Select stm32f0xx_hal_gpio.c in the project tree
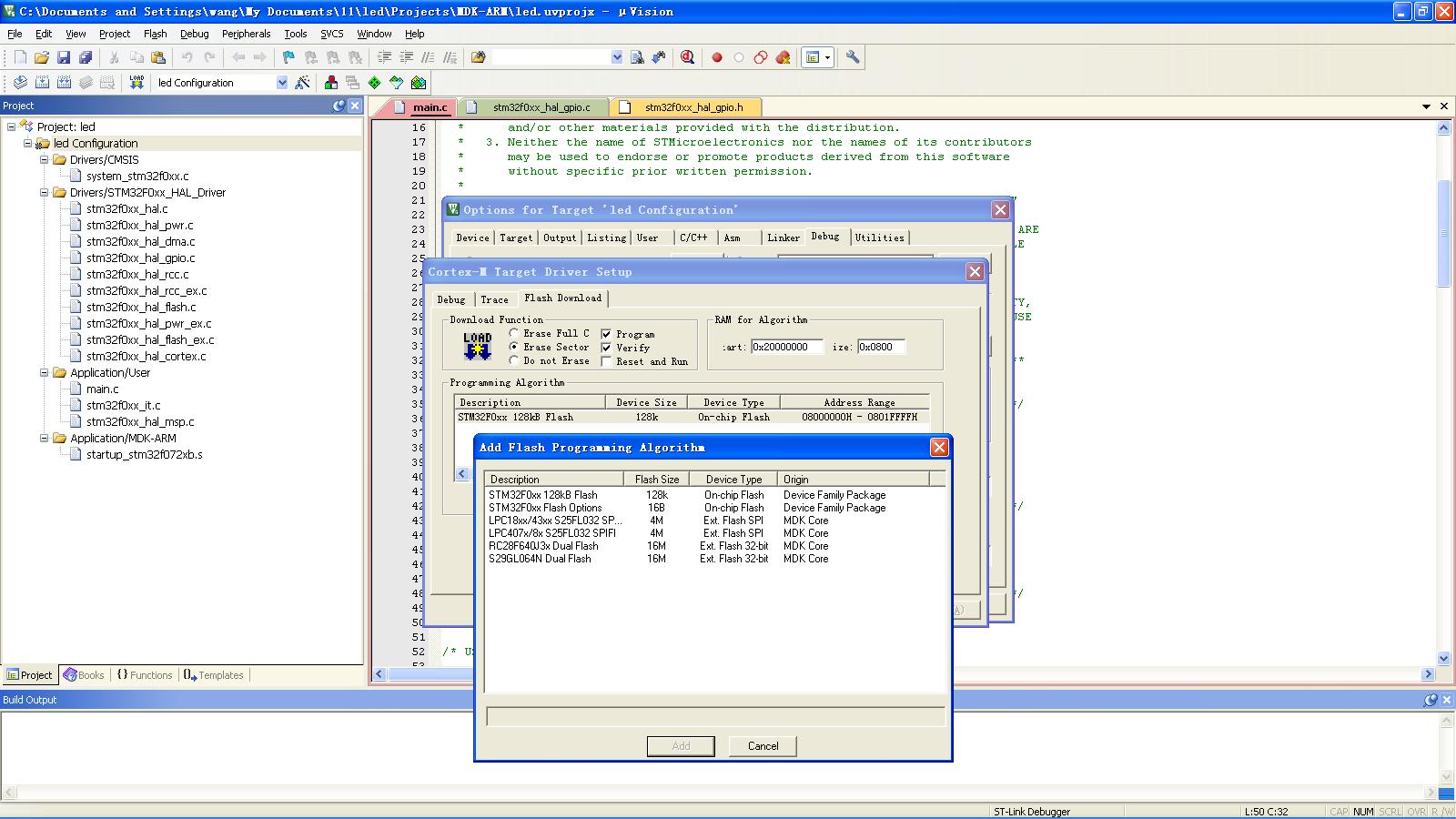This screenshot has width=1456, height=819. pyautogui.click(x=140, y=258)
